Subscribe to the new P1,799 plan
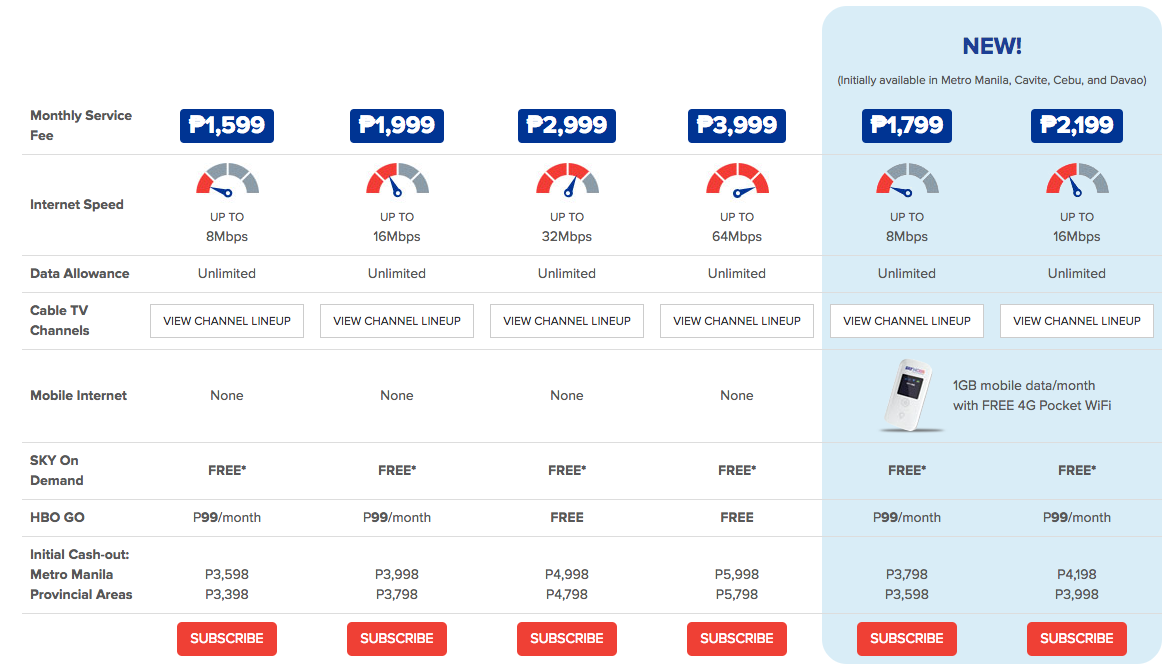This screenshot has height=670, width=1176. pos(907,639)
